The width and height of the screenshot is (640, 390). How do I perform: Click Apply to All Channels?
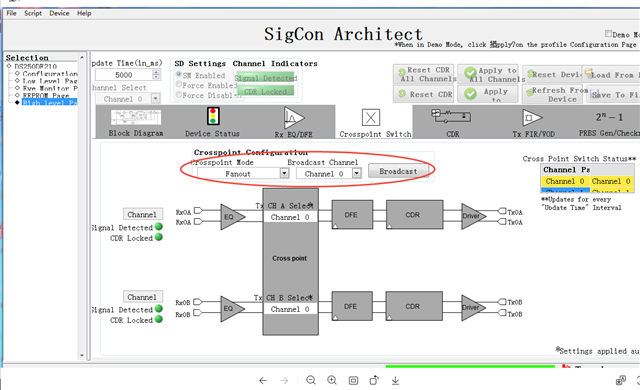click(488, 74)
